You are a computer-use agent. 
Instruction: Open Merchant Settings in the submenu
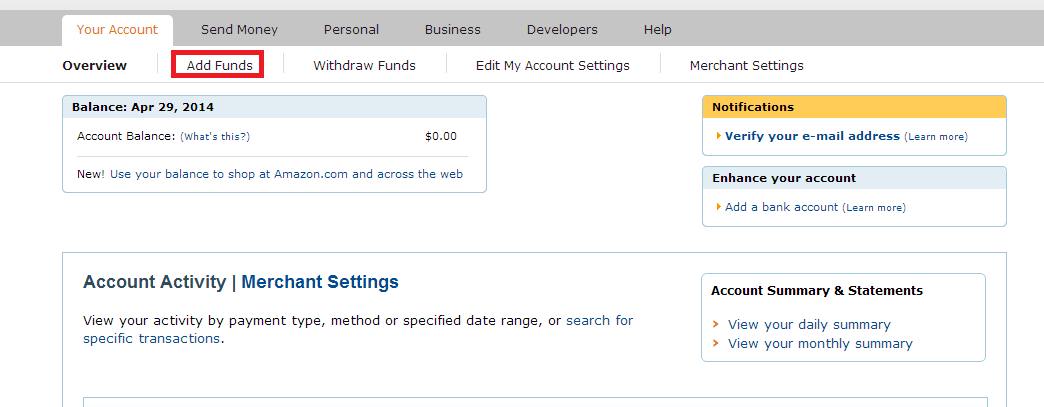[x=746, y=65]
